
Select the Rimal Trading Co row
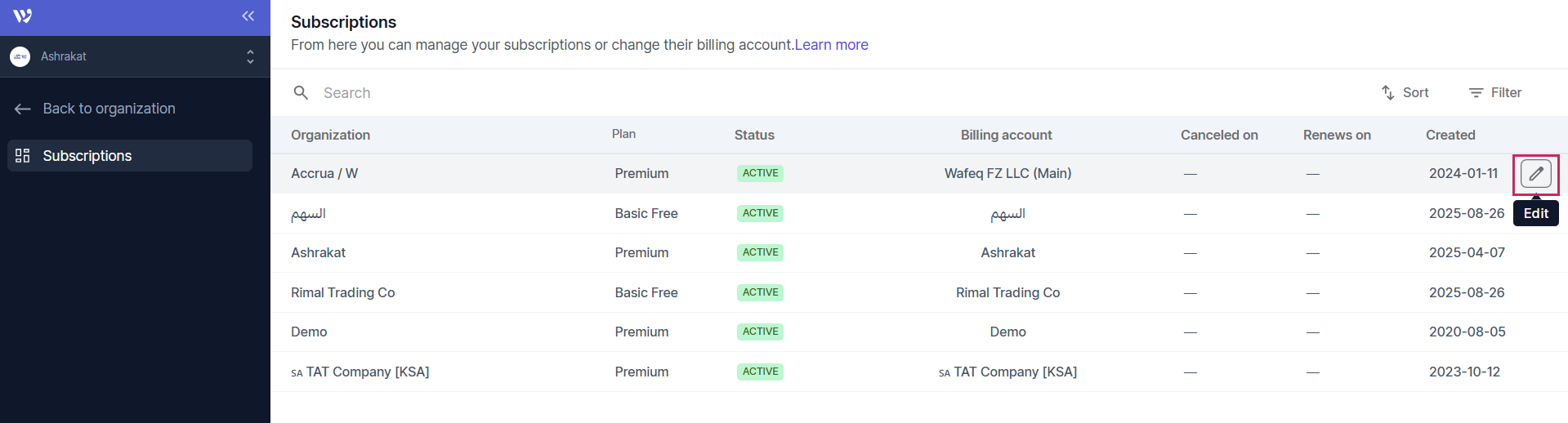(342, 292)
